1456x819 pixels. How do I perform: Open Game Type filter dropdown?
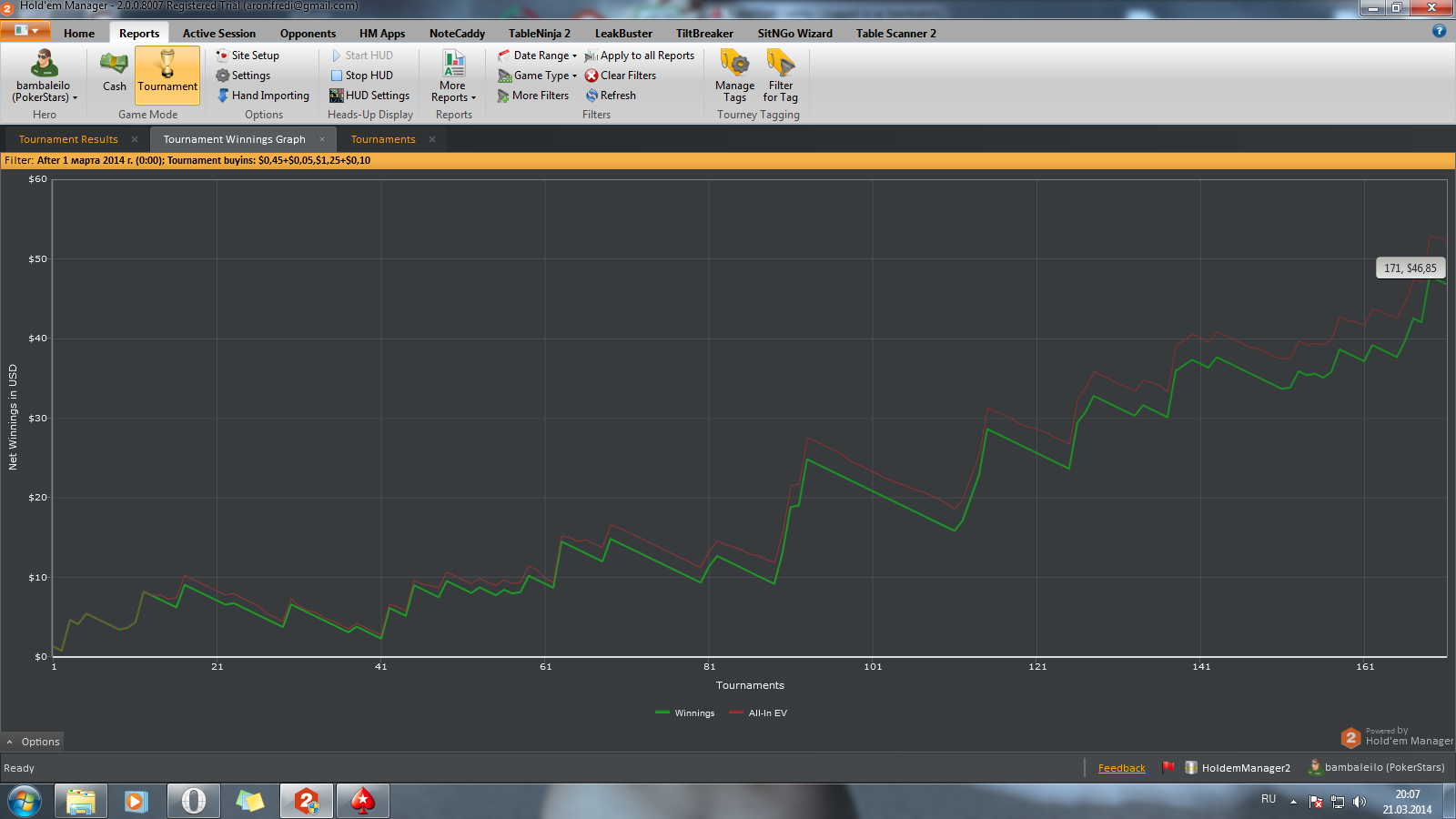(x=538, y=76)
